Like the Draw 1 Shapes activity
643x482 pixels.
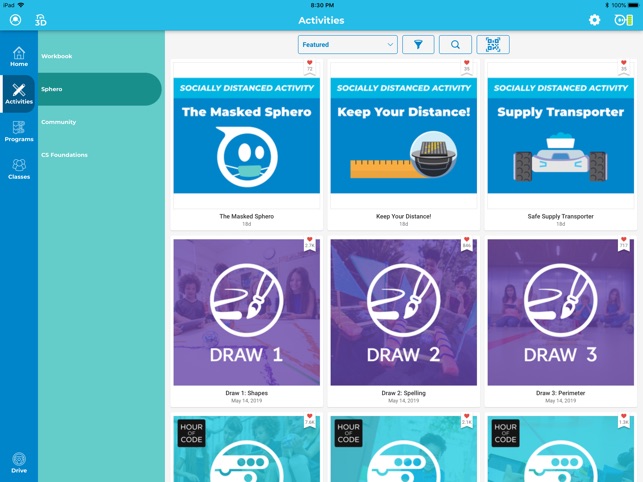click(x=310, y=243)
